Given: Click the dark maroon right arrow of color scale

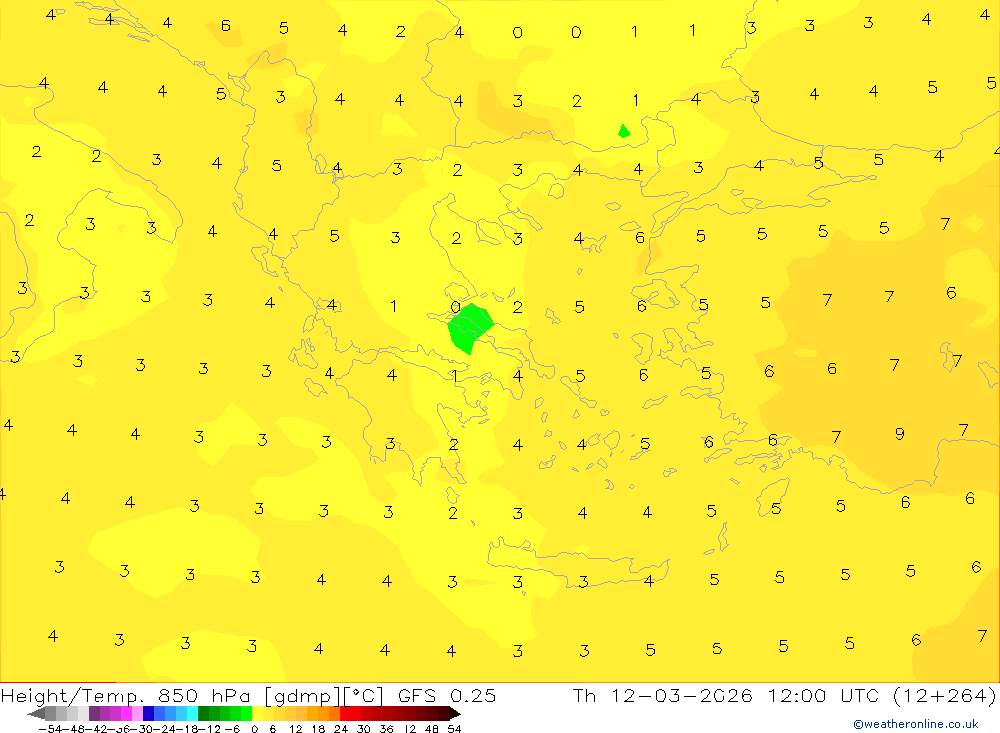Looking at the screenshot, I should (x=454, y=713).
